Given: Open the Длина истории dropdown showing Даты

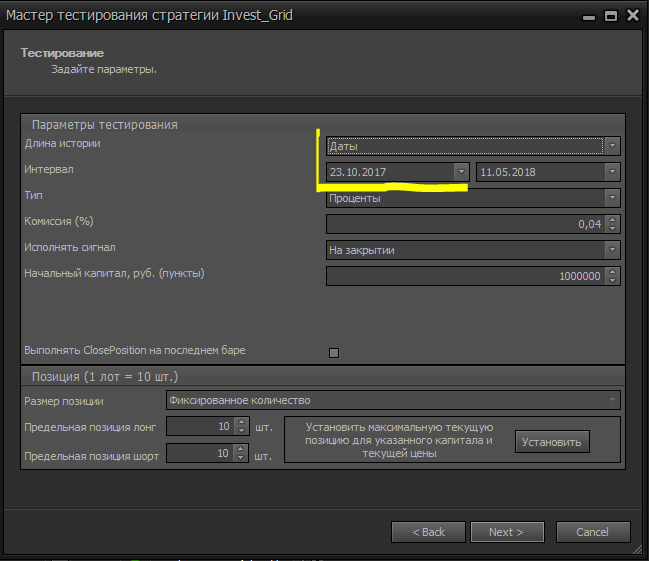Looking at the screenshot, I should (612, 146).
